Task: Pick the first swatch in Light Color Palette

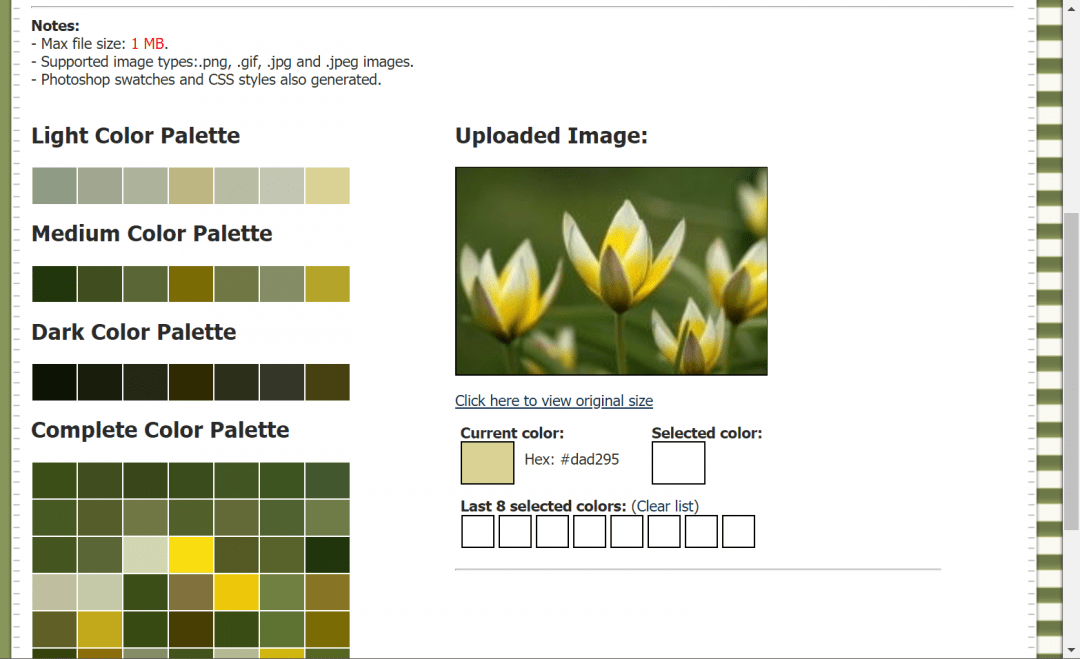Action: (54, 186)
